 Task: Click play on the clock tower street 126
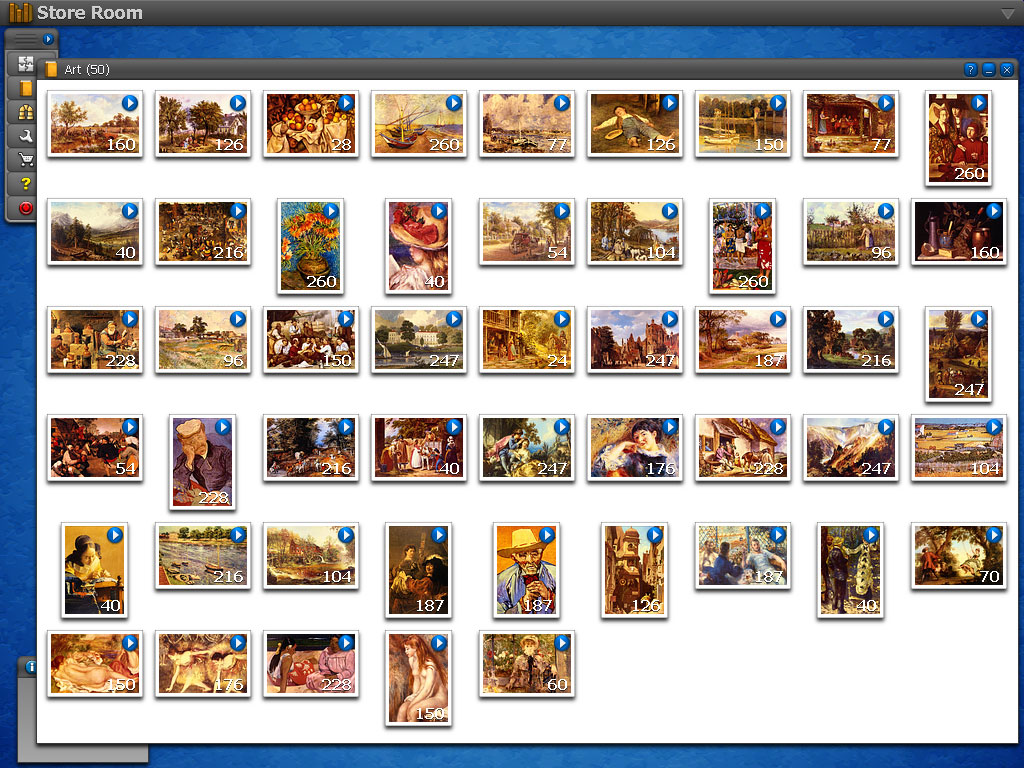pyautogui.click(x=654, y=536)
